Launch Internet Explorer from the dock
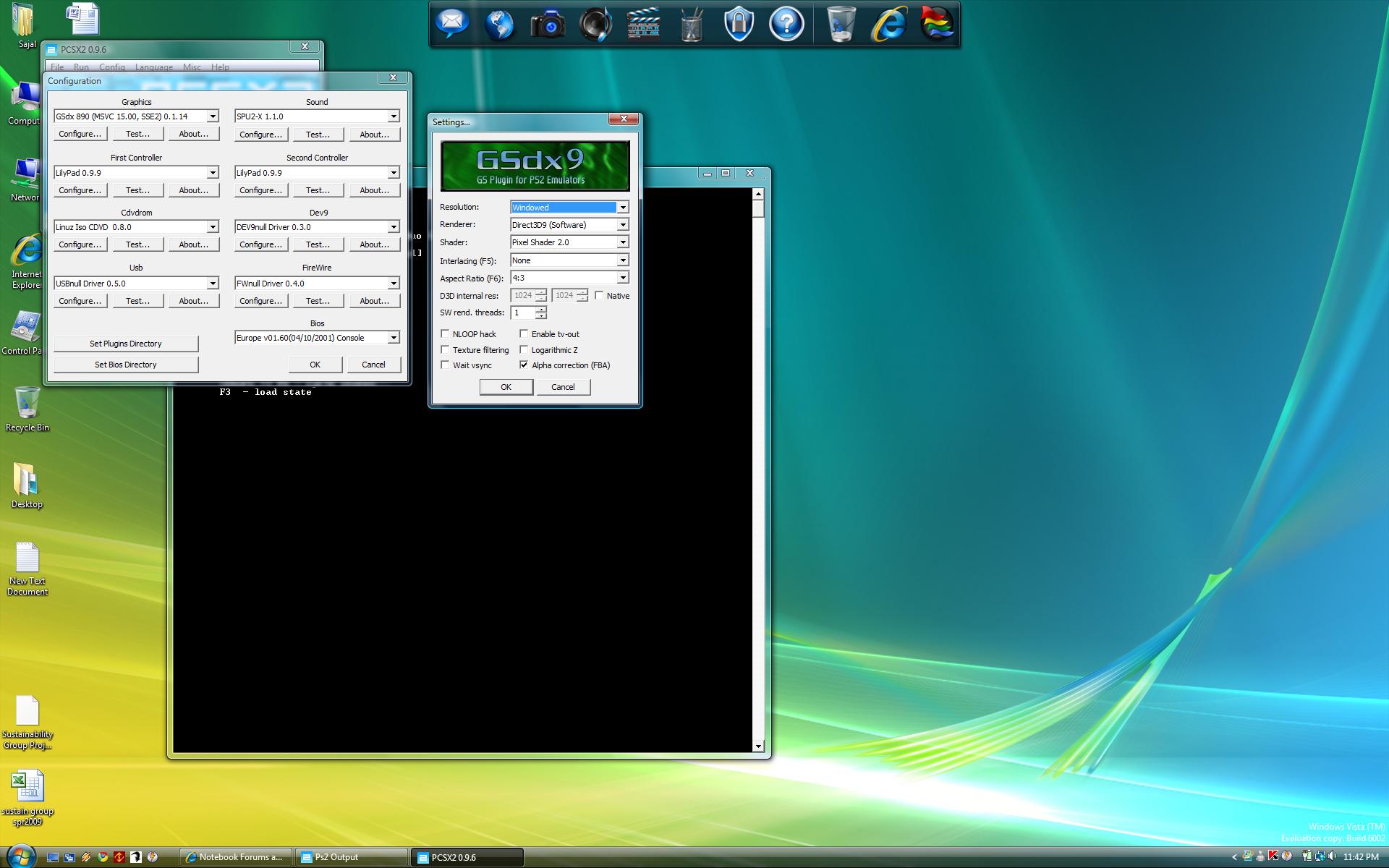The height and width of the screenshot is (868, 1389). [889, 24]
